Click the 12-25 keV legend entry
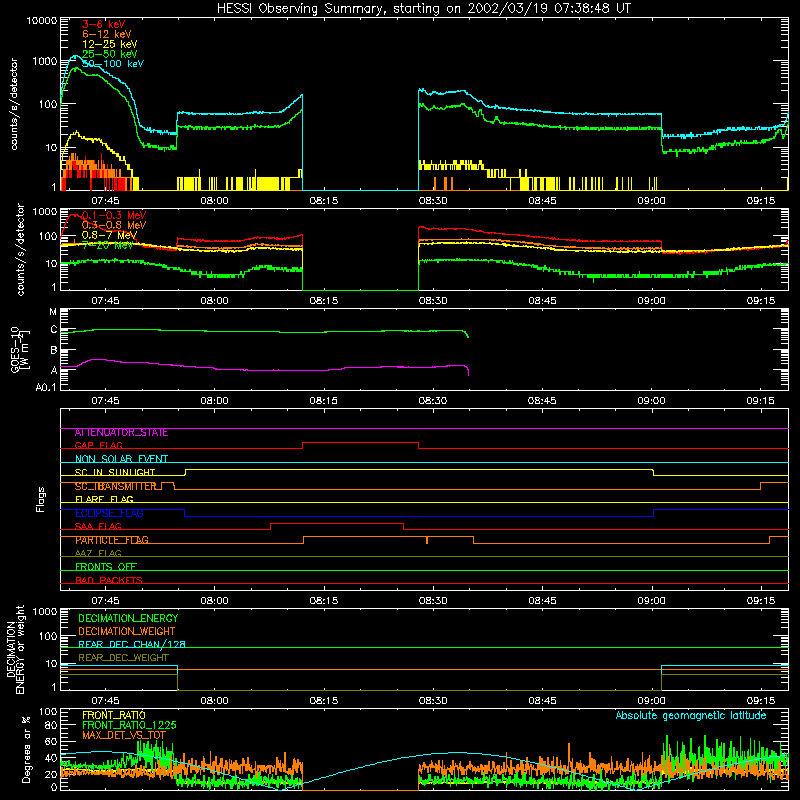 click(109, 44)
